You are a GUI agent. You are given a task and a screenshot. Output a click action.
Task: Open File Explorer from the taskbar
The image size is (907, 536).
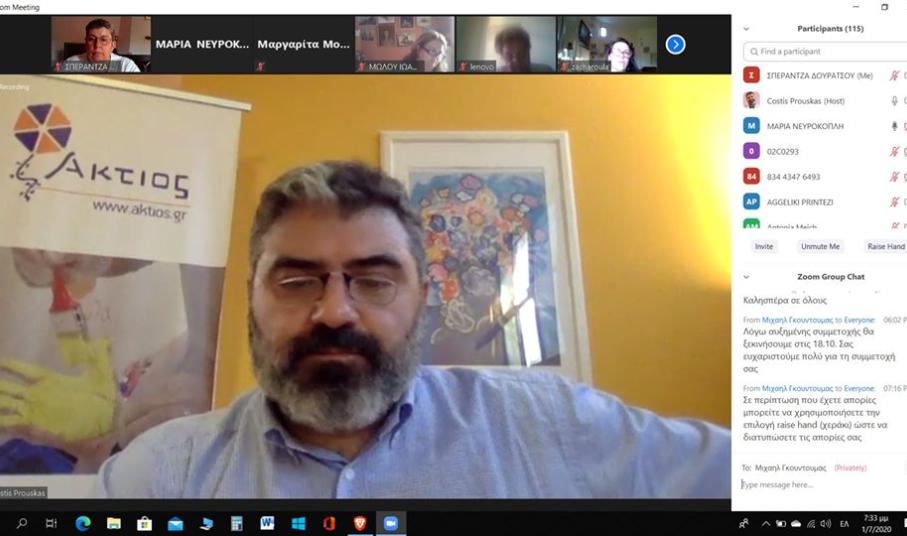pos(114,523)
